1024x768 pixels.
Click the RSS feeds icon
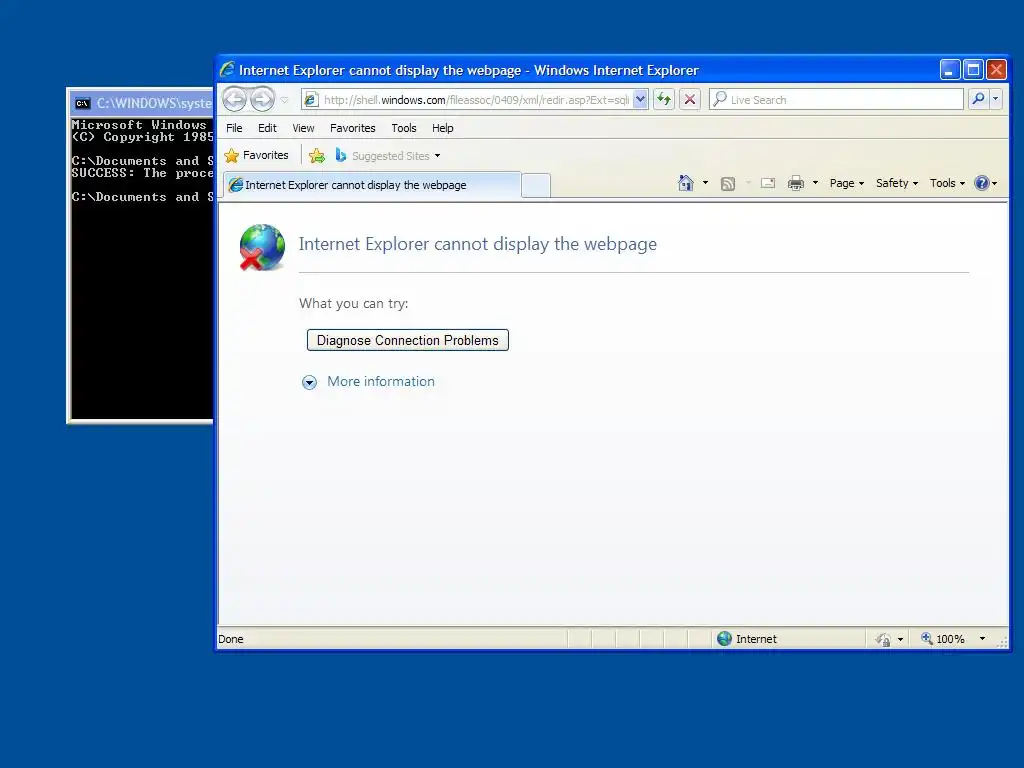point(728,184)
